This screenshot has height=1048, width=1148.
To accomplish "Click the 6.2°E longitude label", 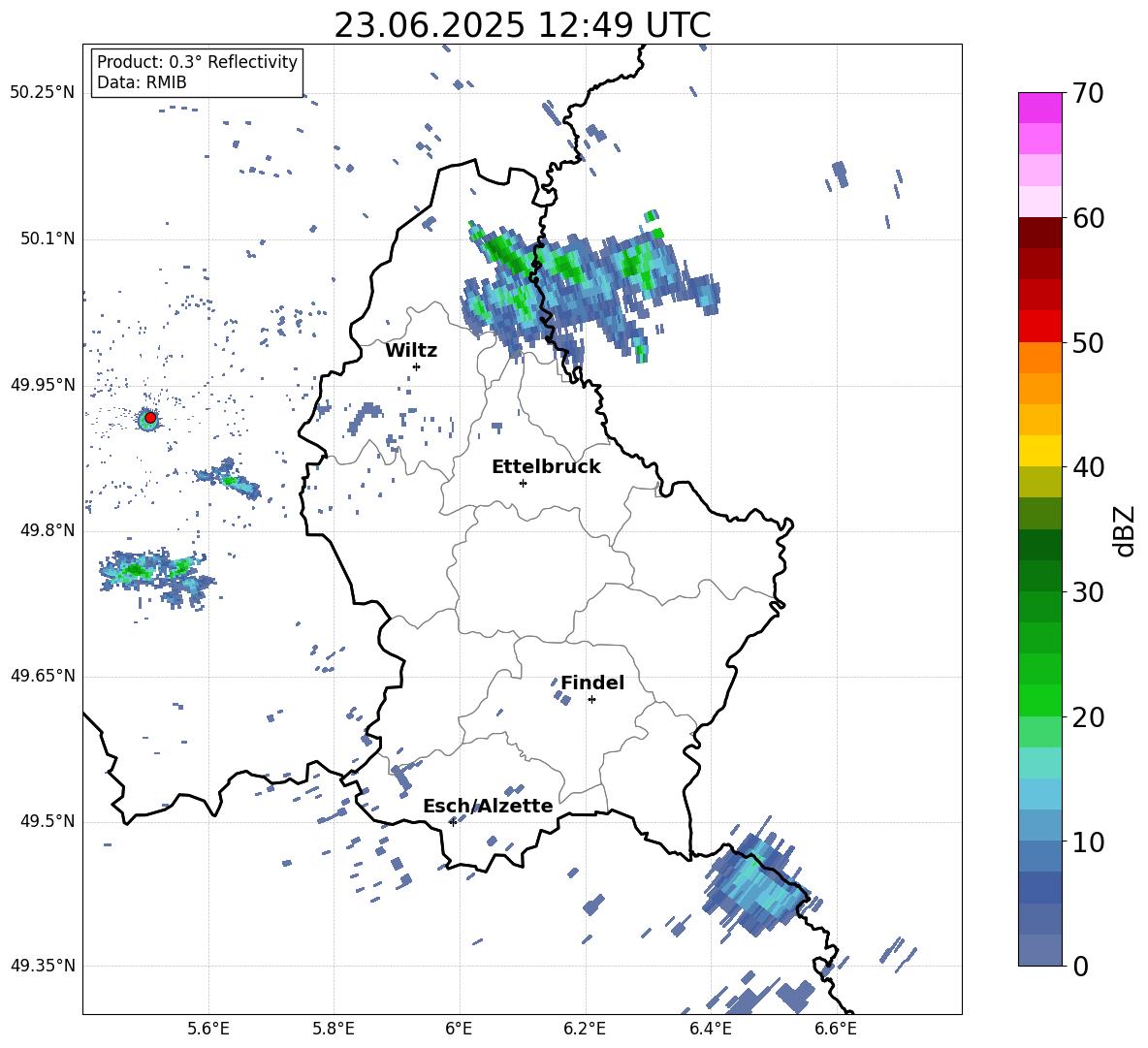I will pyautogui.click(x=585, y=1029).
